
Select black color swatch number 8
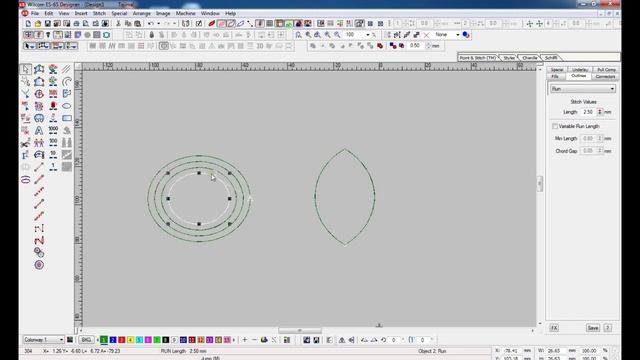pos(165,340)
